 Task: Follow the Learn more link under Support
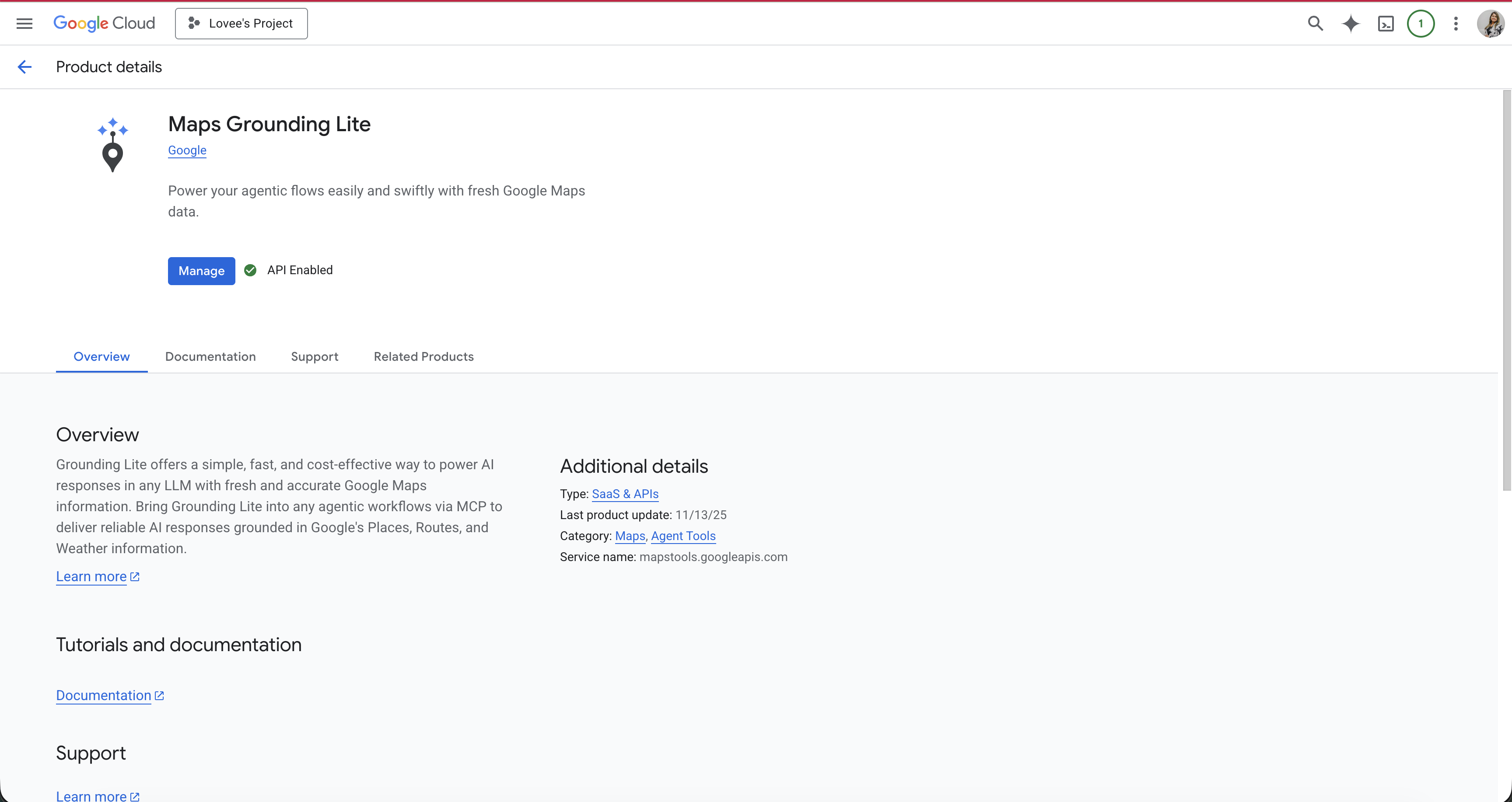[91, 795]
